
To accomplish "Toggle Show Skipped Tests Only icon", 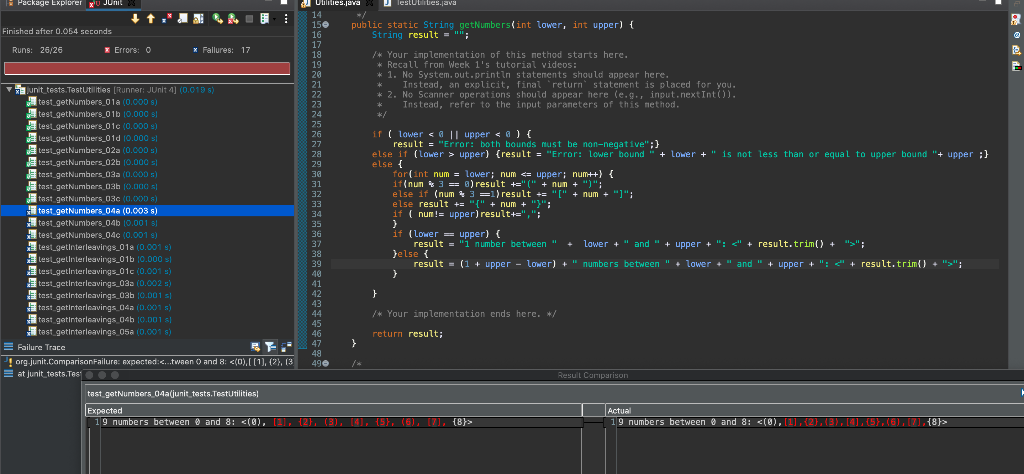I will (183, 18).
